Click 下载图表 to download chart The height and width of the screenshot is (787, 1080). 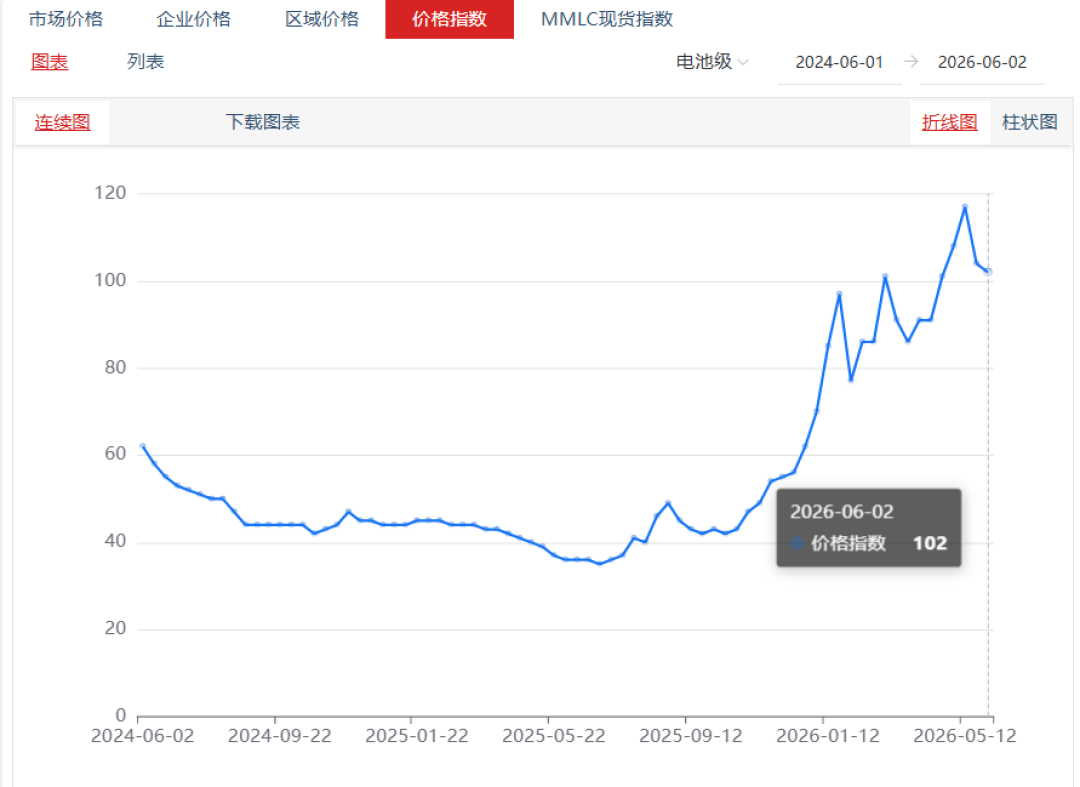tap(262, 123)
